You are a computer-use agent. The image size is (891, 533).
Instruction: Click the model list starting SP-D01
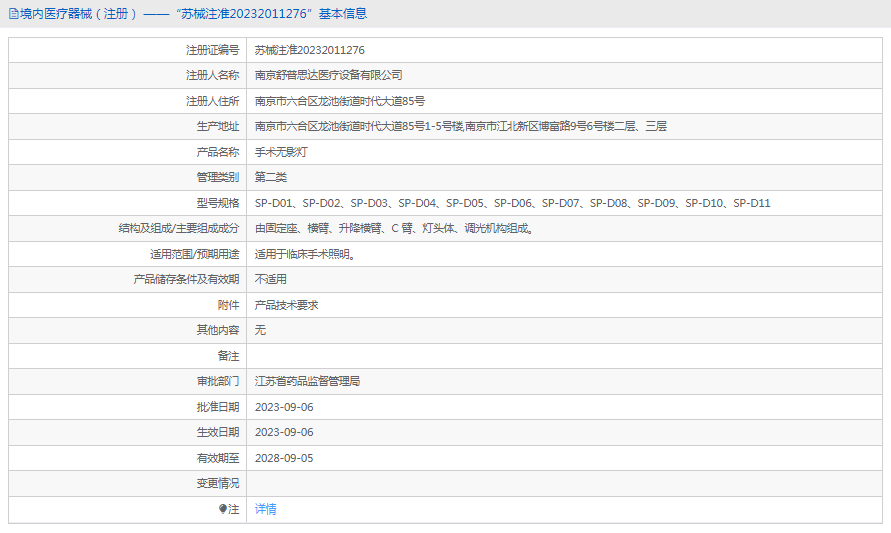click(x=513, y=203)
